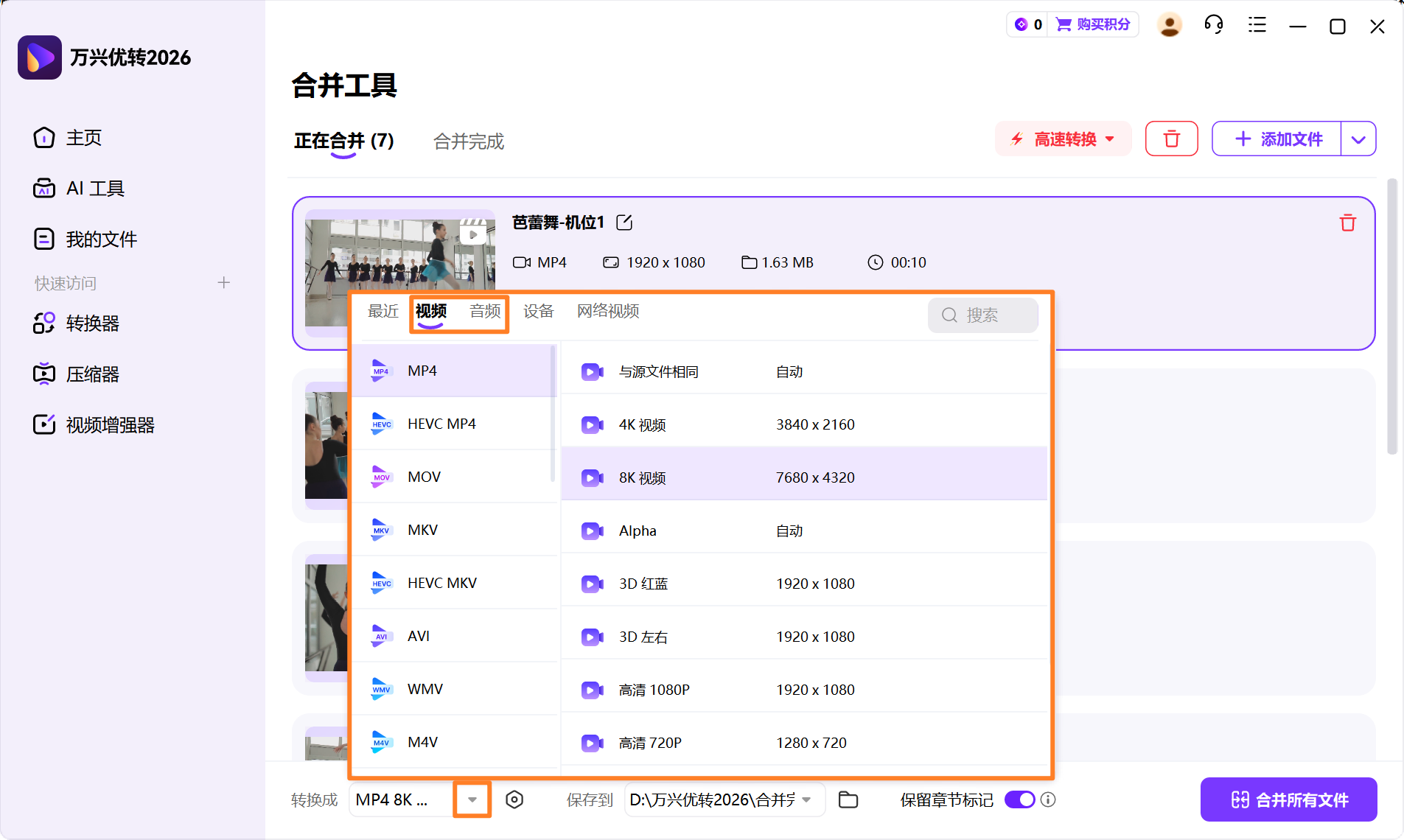This screenshot has width=1404, height=840.
Task: Open the 添加文件 dropdown arrow
Action: (x=1358, y=139)
